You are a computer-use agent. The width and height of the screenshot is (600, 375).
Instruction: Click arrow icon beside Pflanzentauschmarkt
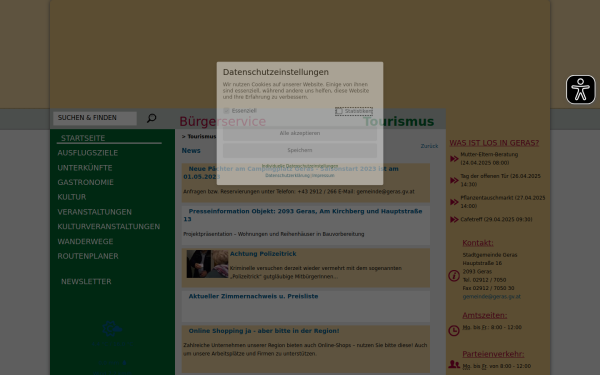point(454,202)
